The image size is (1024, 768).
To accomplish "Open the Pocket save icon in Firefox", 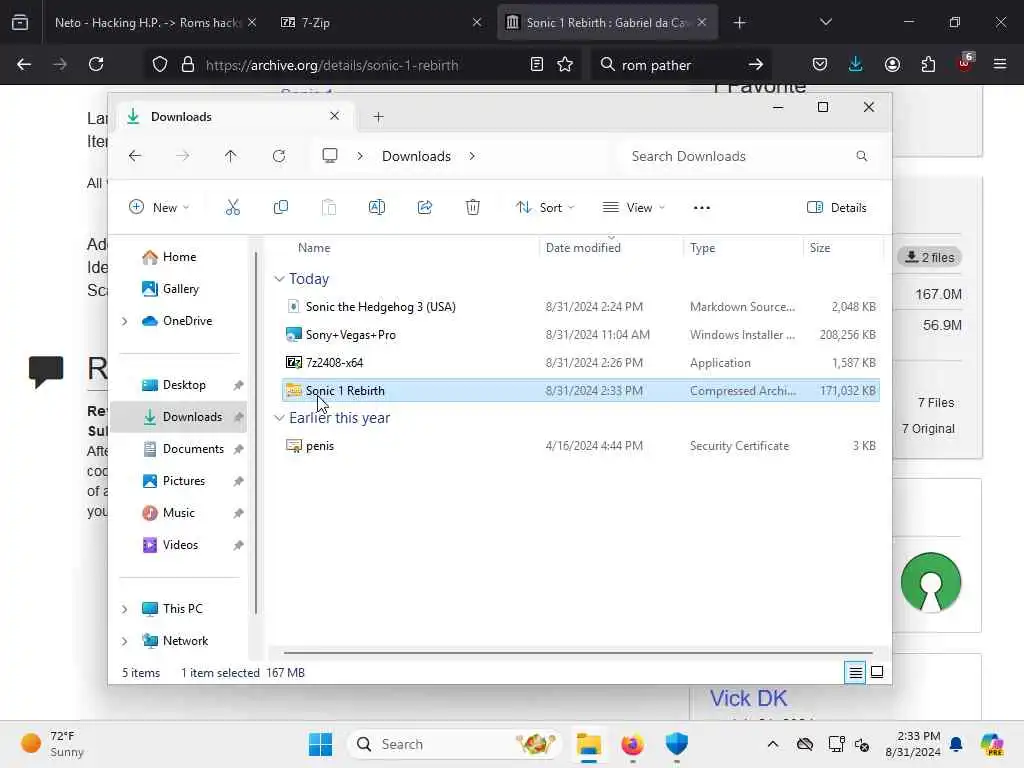I will click(x=820, y=64).
